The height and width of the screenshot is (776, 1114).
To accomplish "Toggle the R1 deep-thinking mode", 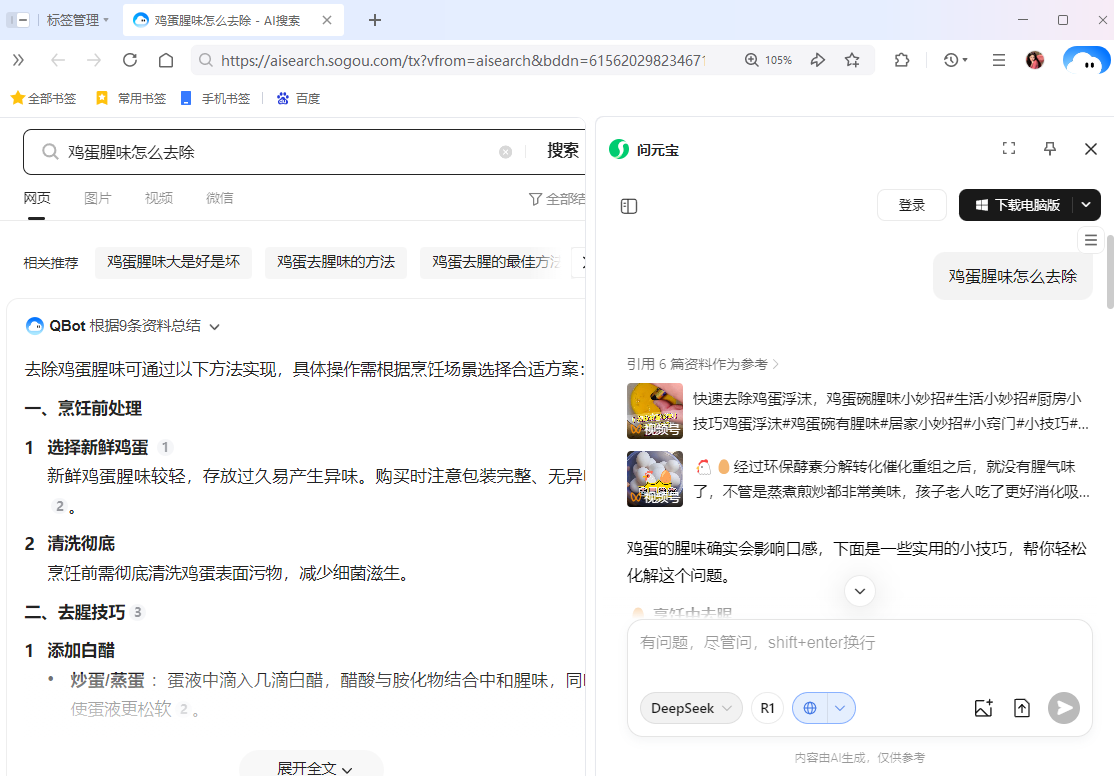I will [767, 707].
